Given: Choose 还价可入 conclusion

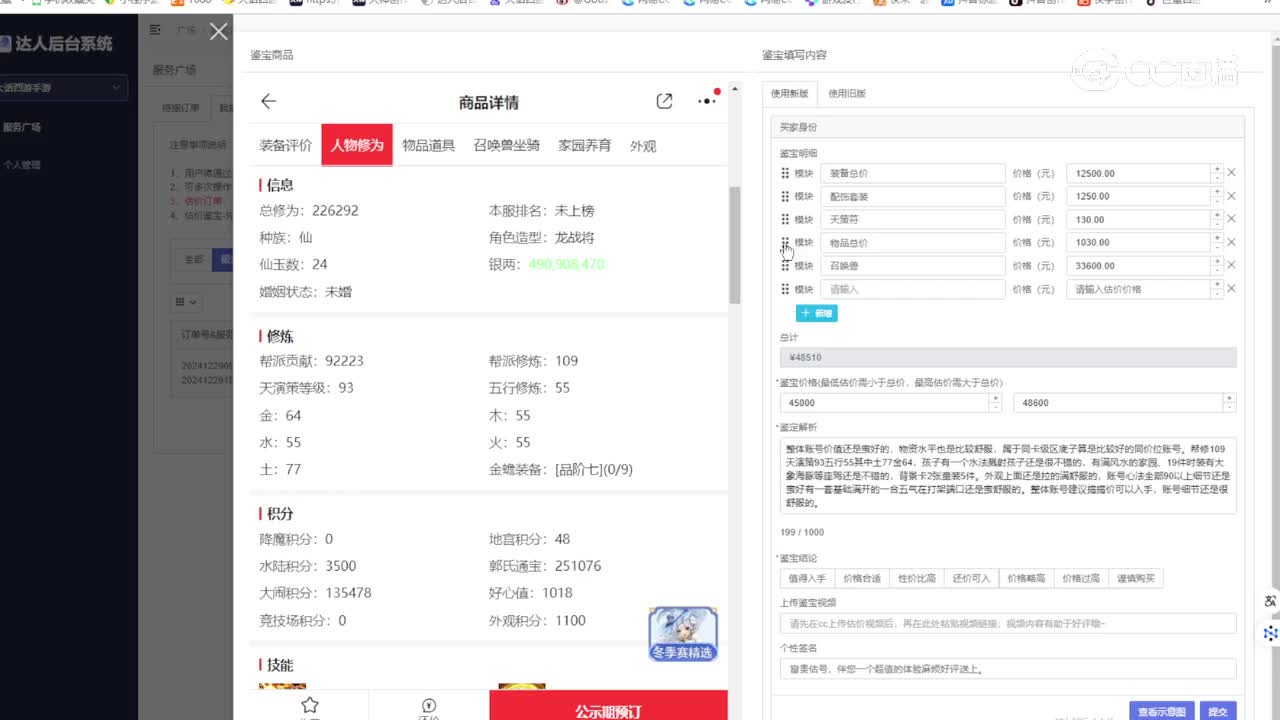Looking at the screenshot, I should pyautogui.click(x=971, y=578).
